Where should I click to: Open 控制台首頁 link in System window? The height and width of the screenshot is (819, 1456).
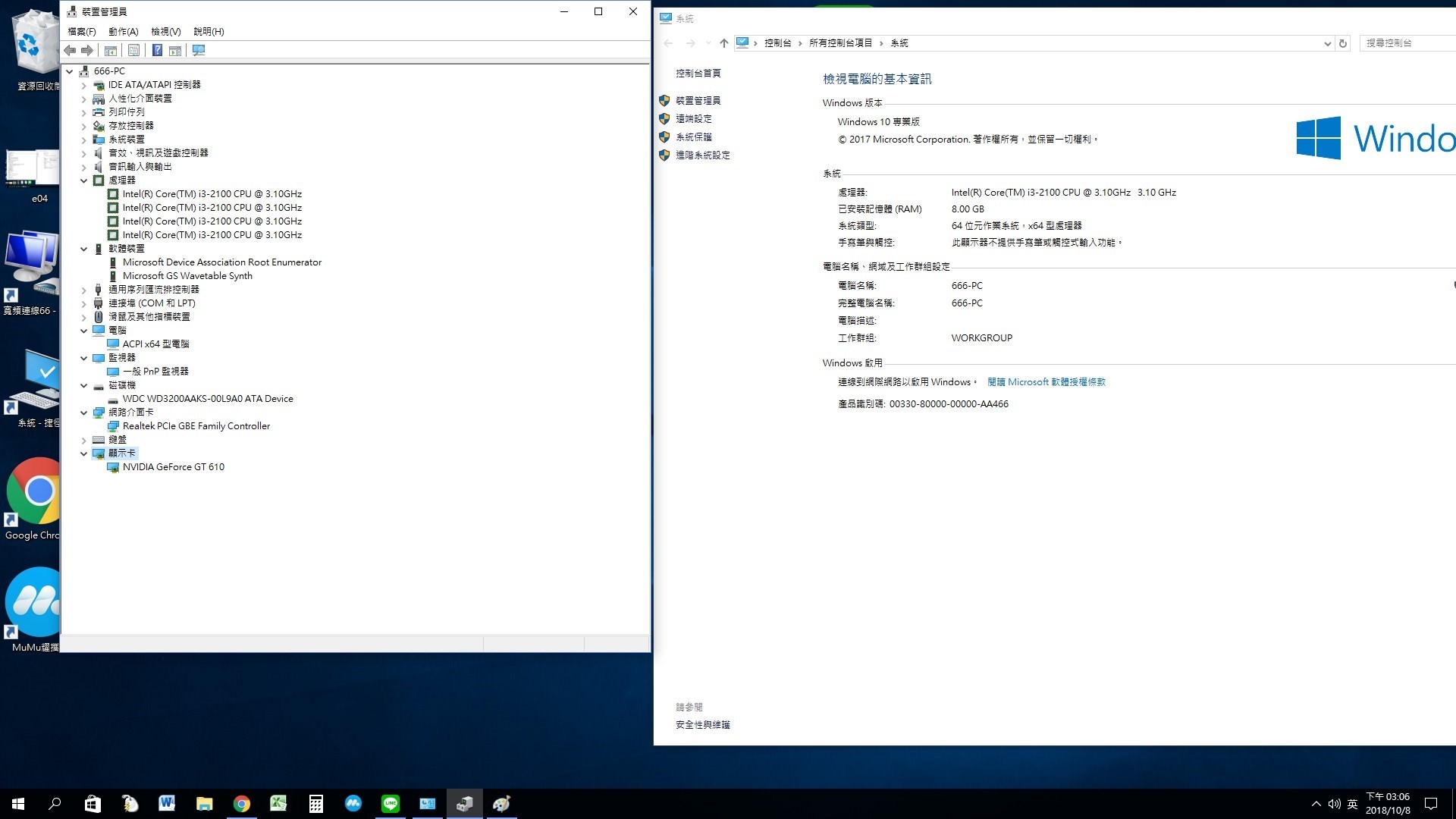point(698,74)
